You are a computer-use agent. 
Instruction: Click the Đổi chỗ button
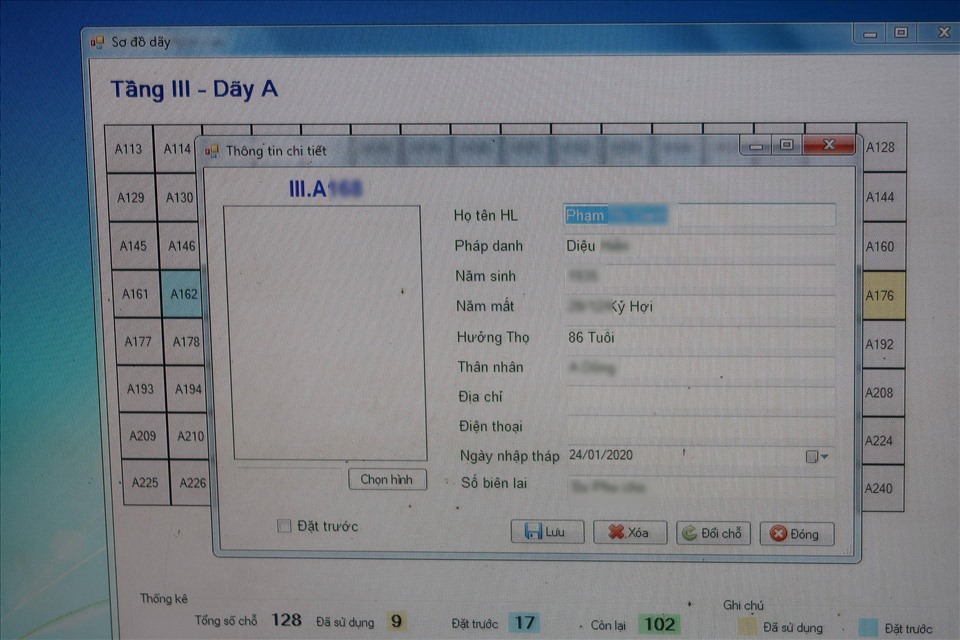(x=713, y=533)
